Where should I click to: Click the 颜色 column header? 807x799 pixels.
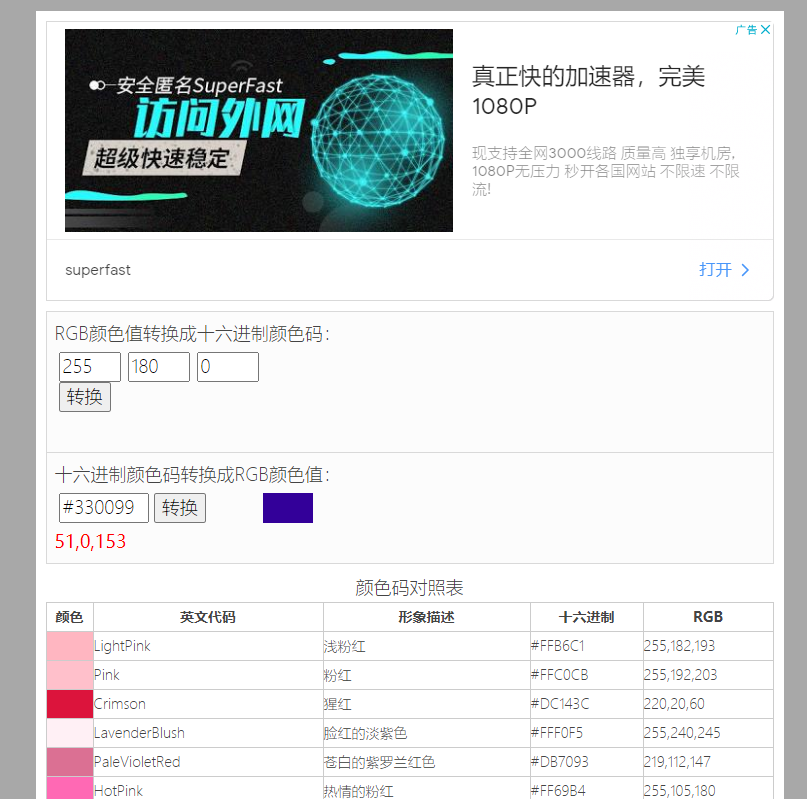tap(69, 617)
